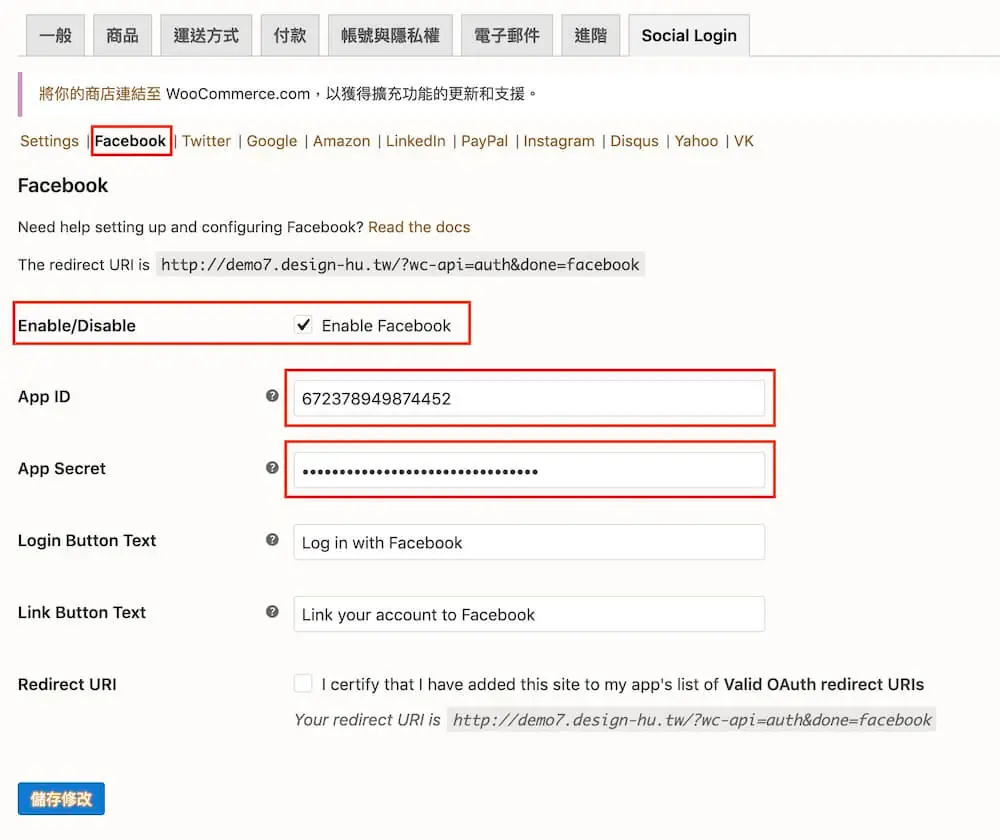
Task: Click the Login Button Text help icon
Action: point(272,540)
